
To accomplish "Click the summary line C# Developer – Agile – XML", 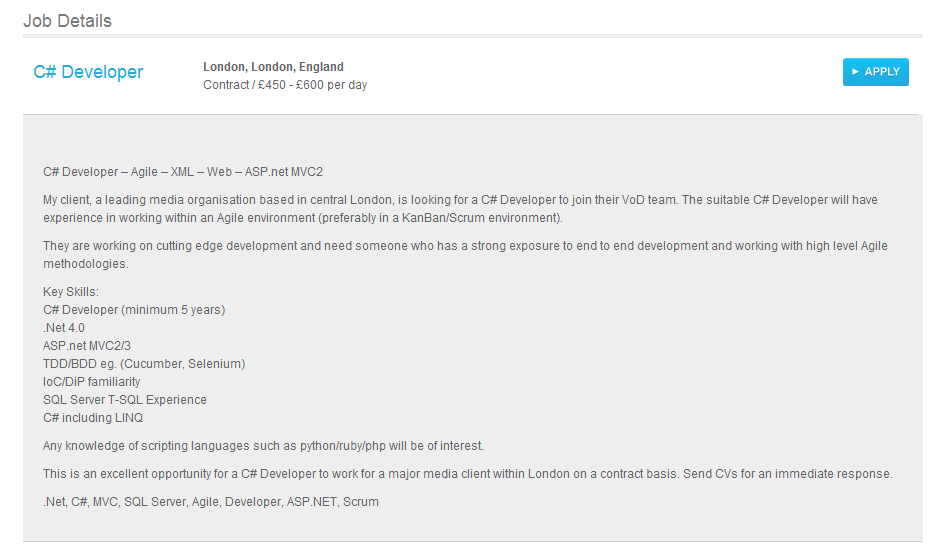I will 183,172.
